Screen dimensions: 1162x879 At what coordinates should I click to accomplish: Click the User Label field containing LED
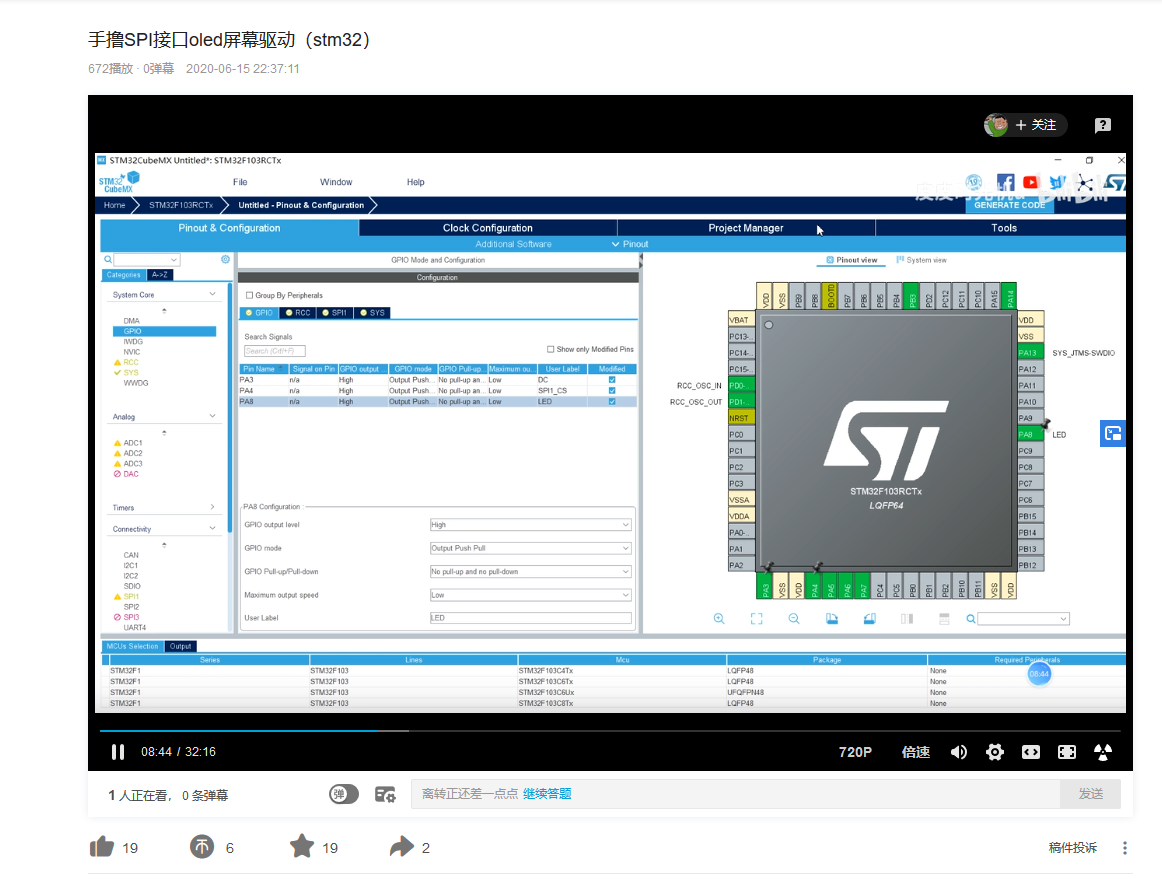[531, 617]
